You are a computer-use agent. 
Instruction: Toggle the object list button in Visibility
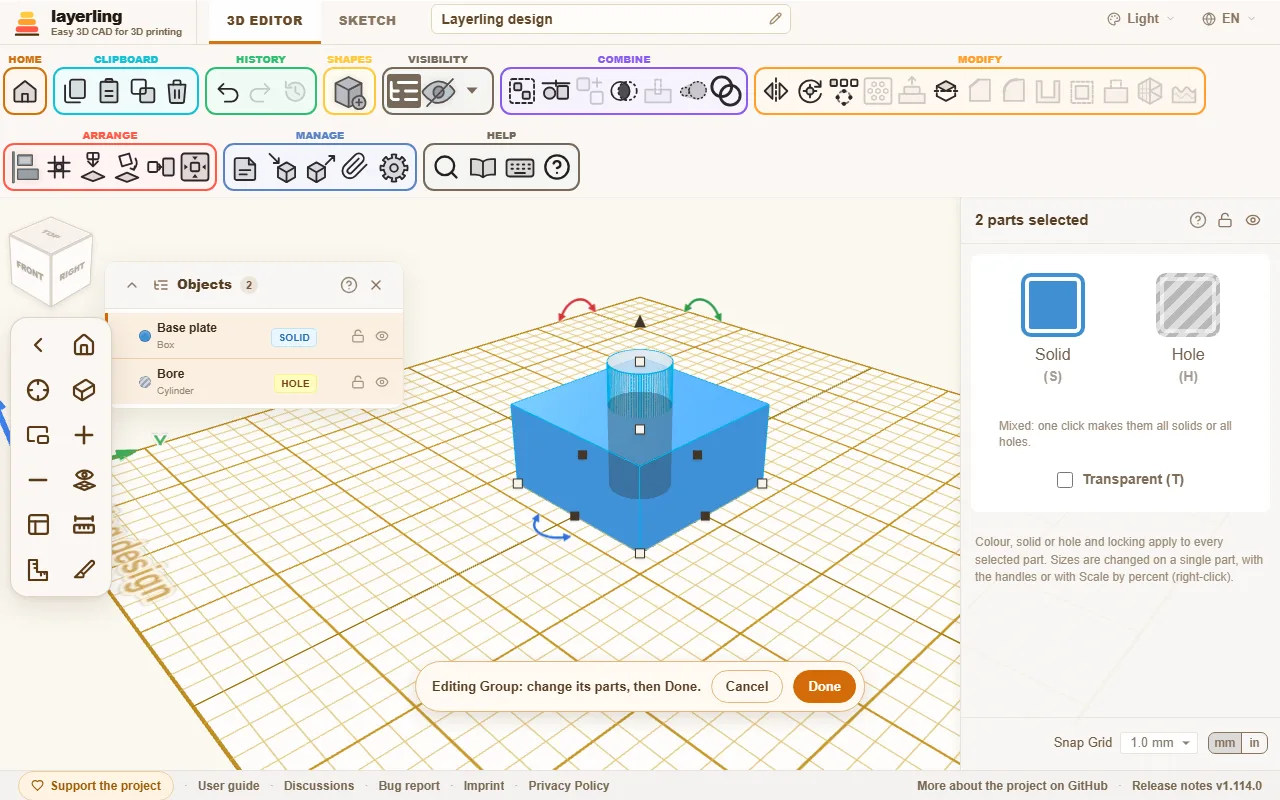pos(404,92)
